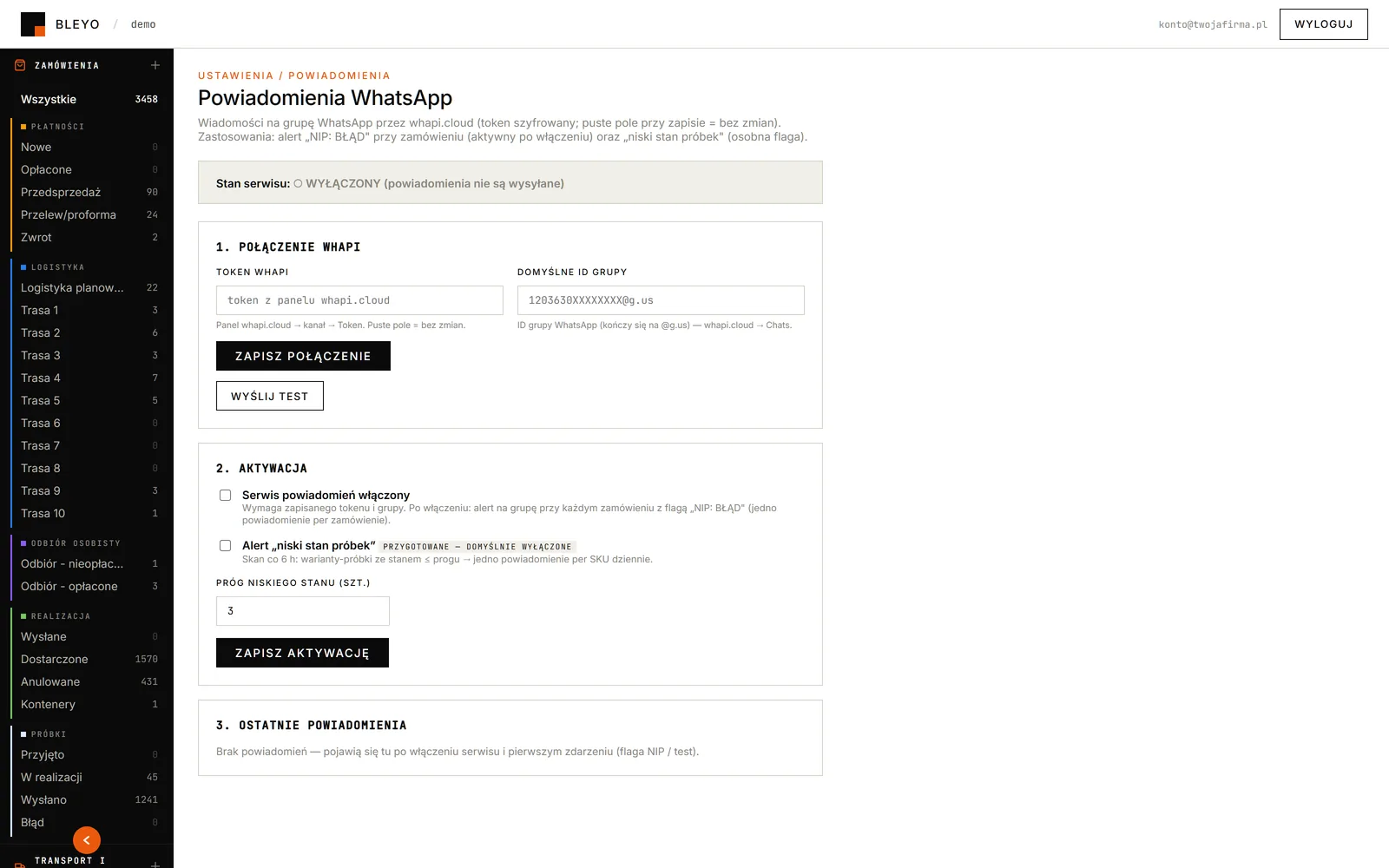Toggle Alert niski stan próbek checkbox
The image size is (1389, 868).
pos(226,546)
